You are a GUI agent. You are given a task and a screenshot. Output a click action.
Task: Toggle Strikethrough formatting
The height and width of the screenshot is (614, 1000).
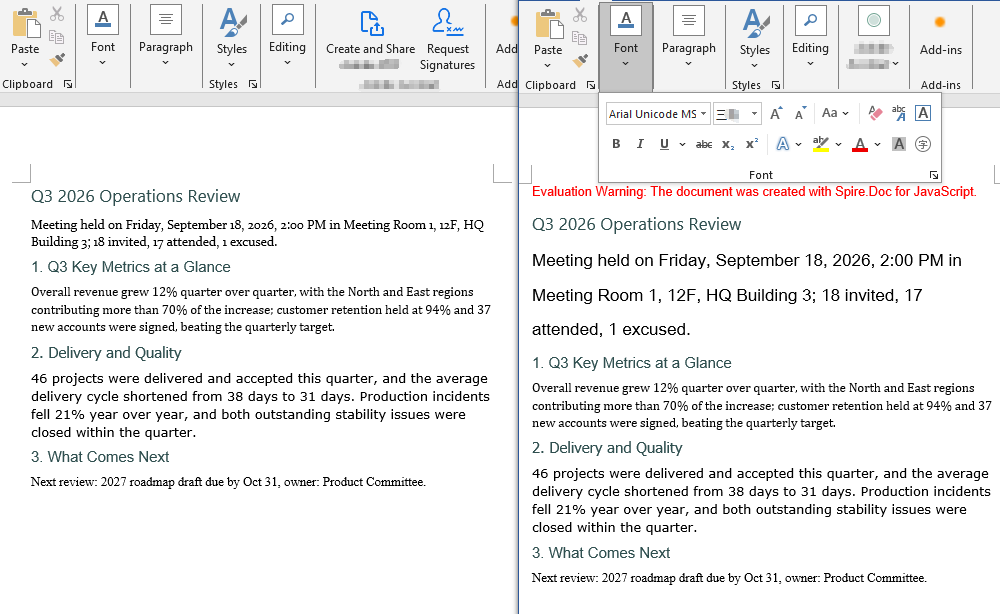704,144
